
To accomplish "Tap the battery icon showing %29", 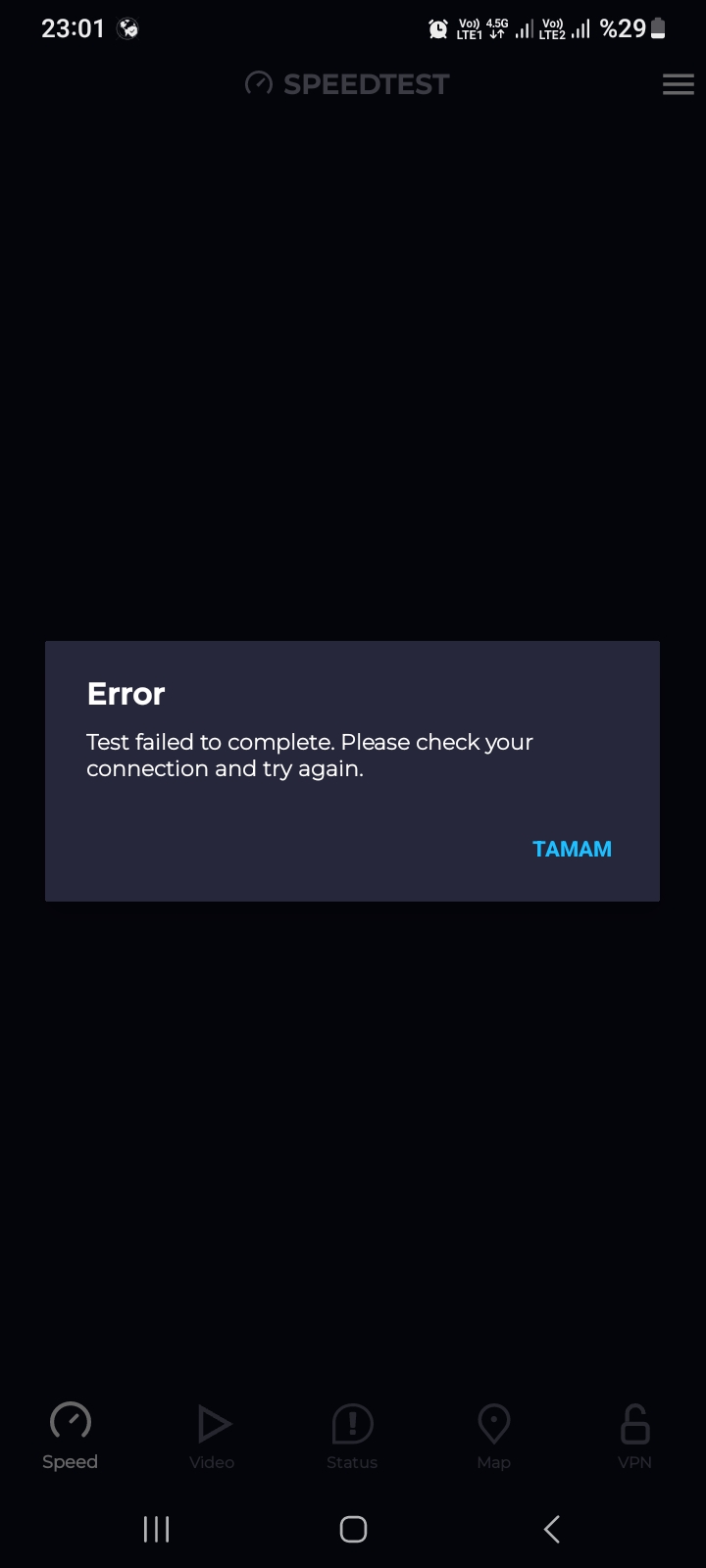I will coord(658,29).
